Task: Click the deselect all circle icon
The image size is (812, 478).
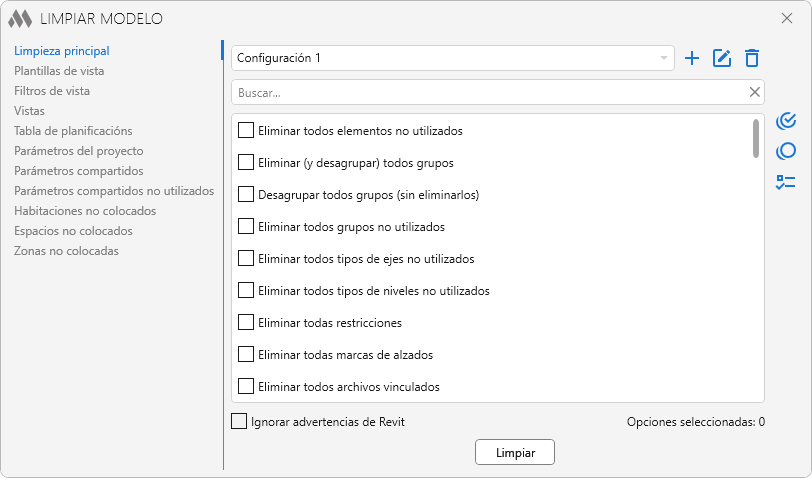Action: pos(786,151)
